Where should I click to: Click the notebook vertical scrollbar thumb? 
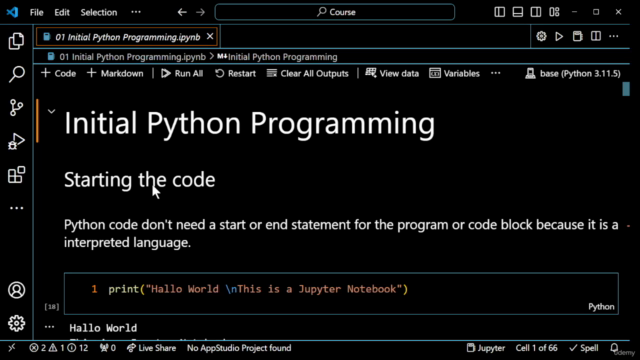click(x=626, y=89)
